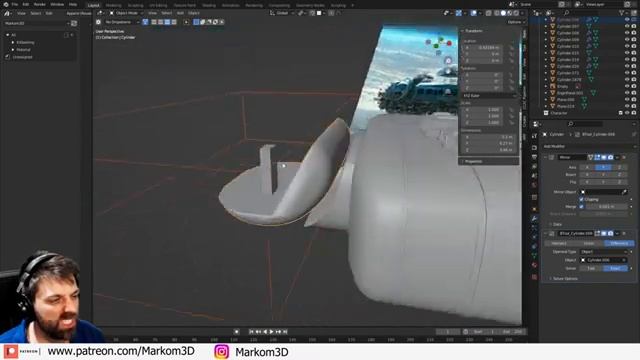Screen dimensions: 640x360
Task: Expand the Solver Options section
Action: pos(565,279)
